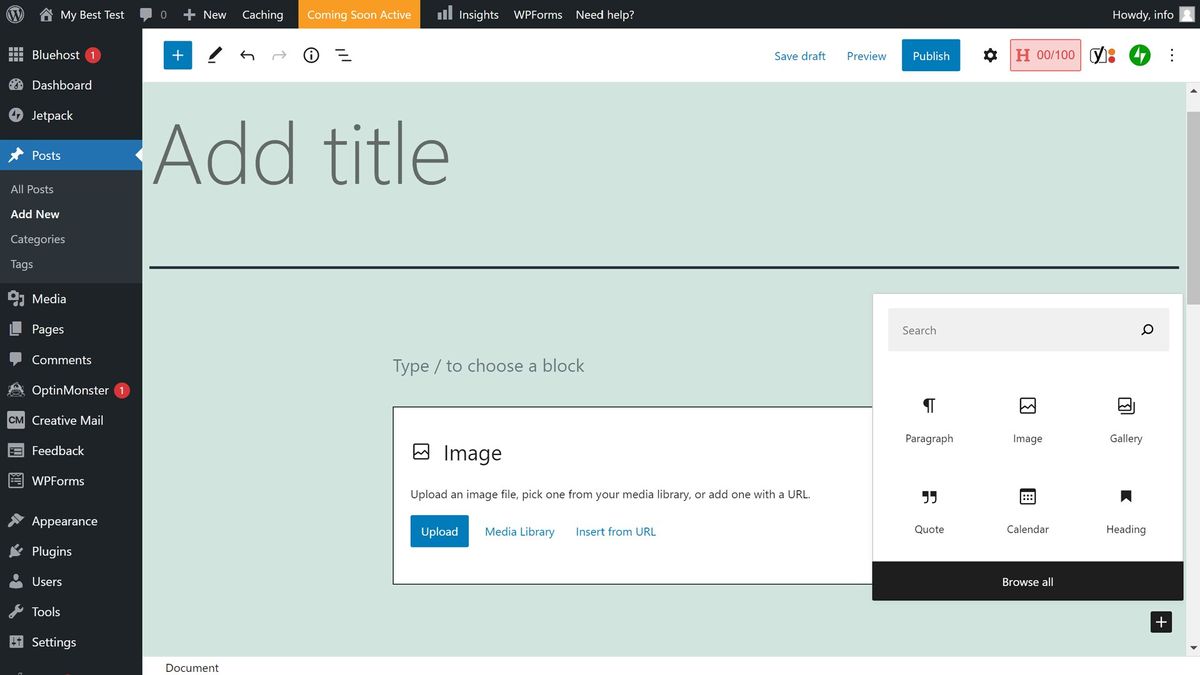Open Categories submenu item
The height and width of the screenshot is (675, 1200).
click(38, 239)
